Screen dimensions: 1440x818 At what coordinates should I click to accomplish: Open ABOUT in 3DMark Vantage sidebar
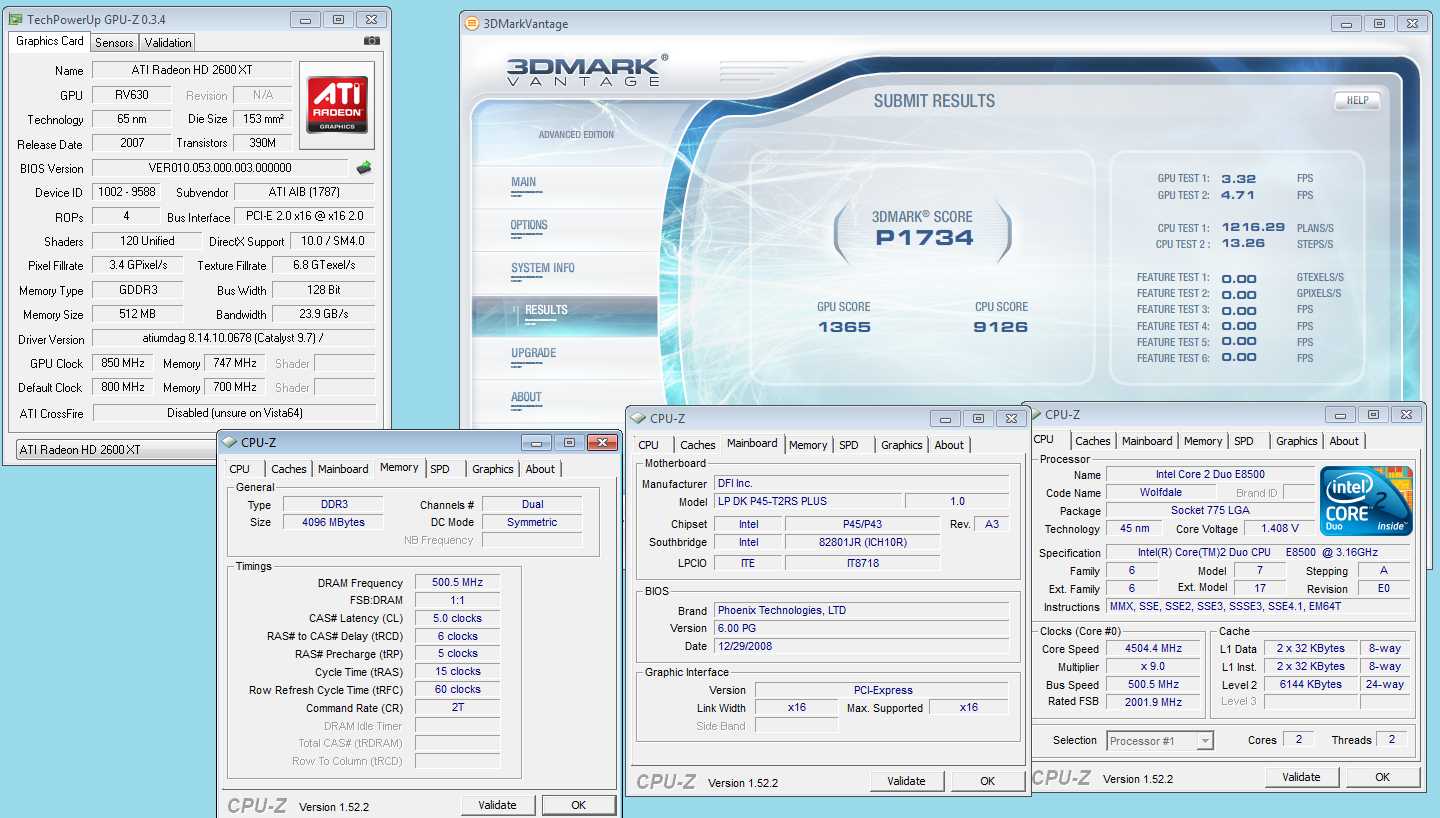(x=526, y=397)
